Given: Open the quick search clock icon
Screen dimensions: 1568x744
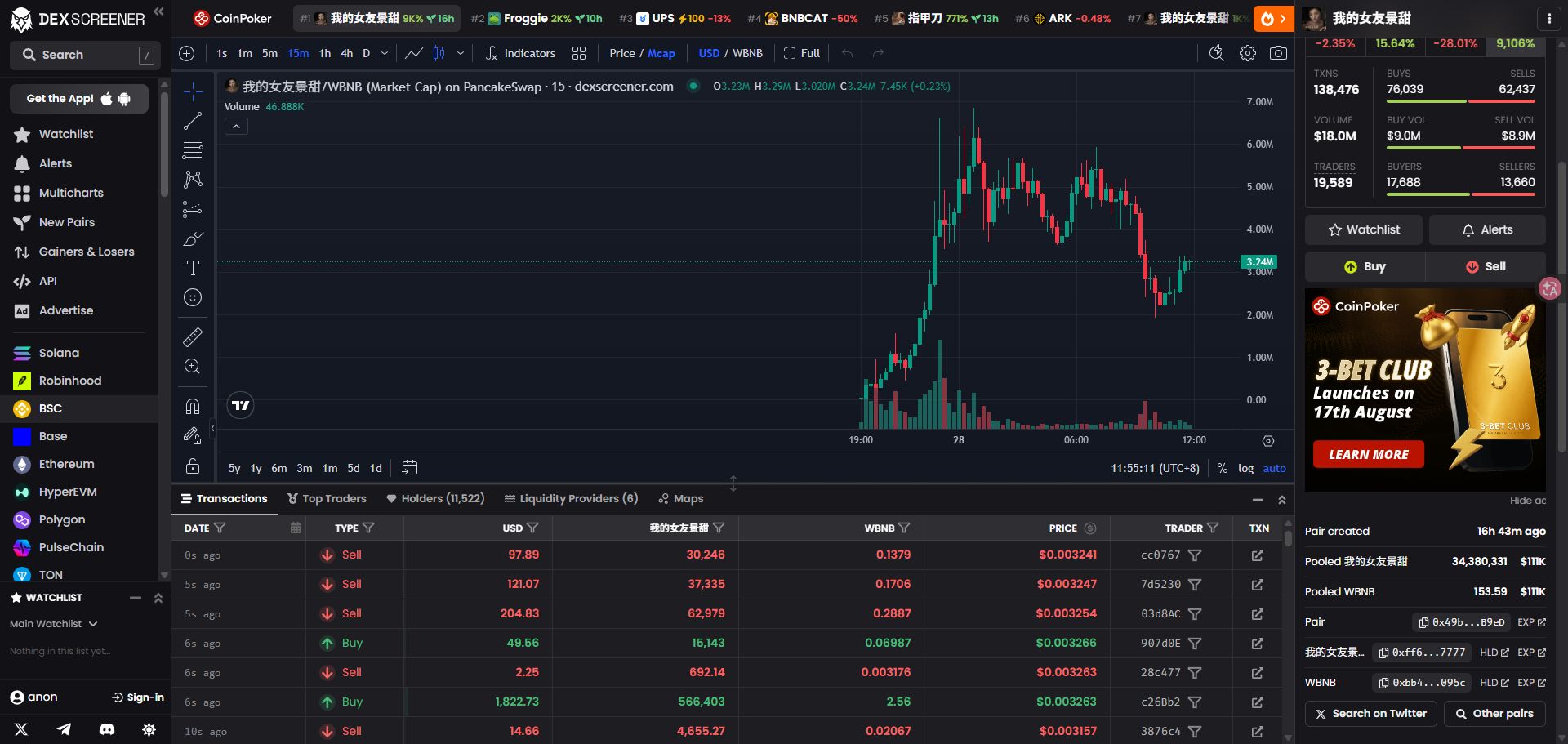Looking at the screenshot, I should point(1217,53).
